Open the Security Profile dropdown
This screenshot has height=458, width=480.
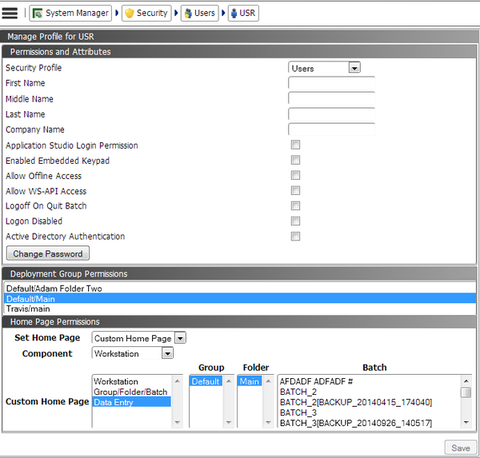click(324, 68)
